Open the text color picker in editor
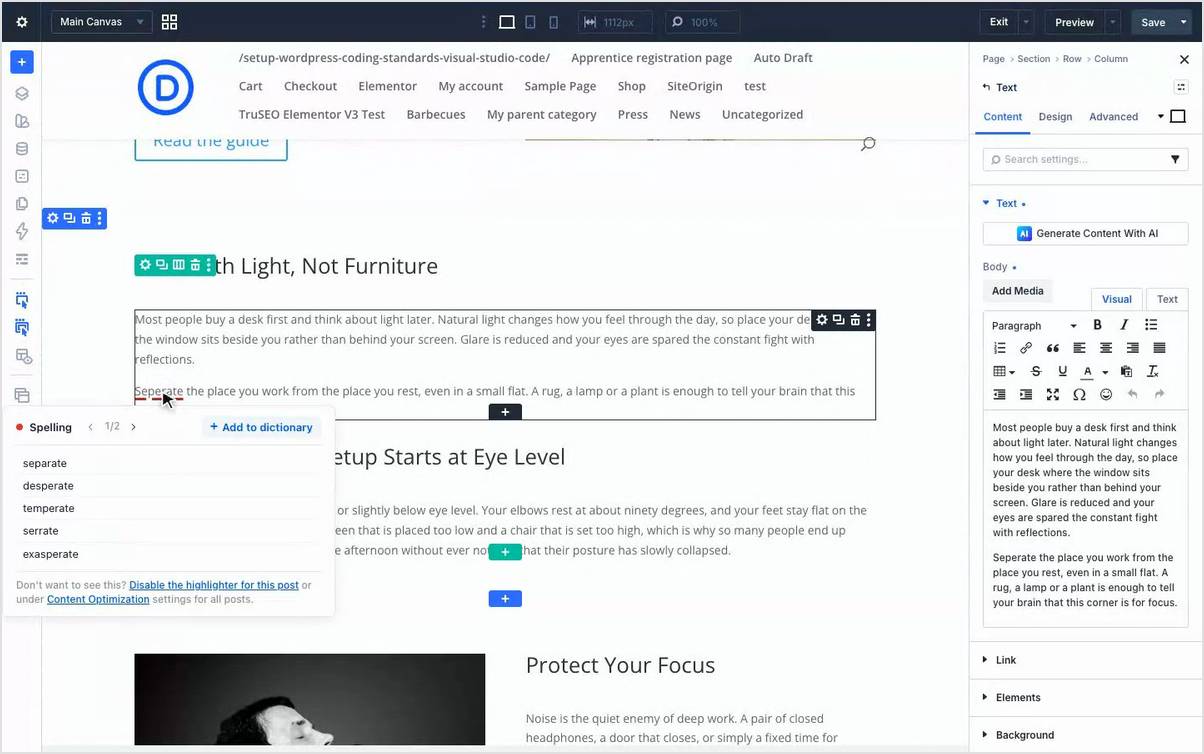1204x754 pixels. pos(1087,371)
